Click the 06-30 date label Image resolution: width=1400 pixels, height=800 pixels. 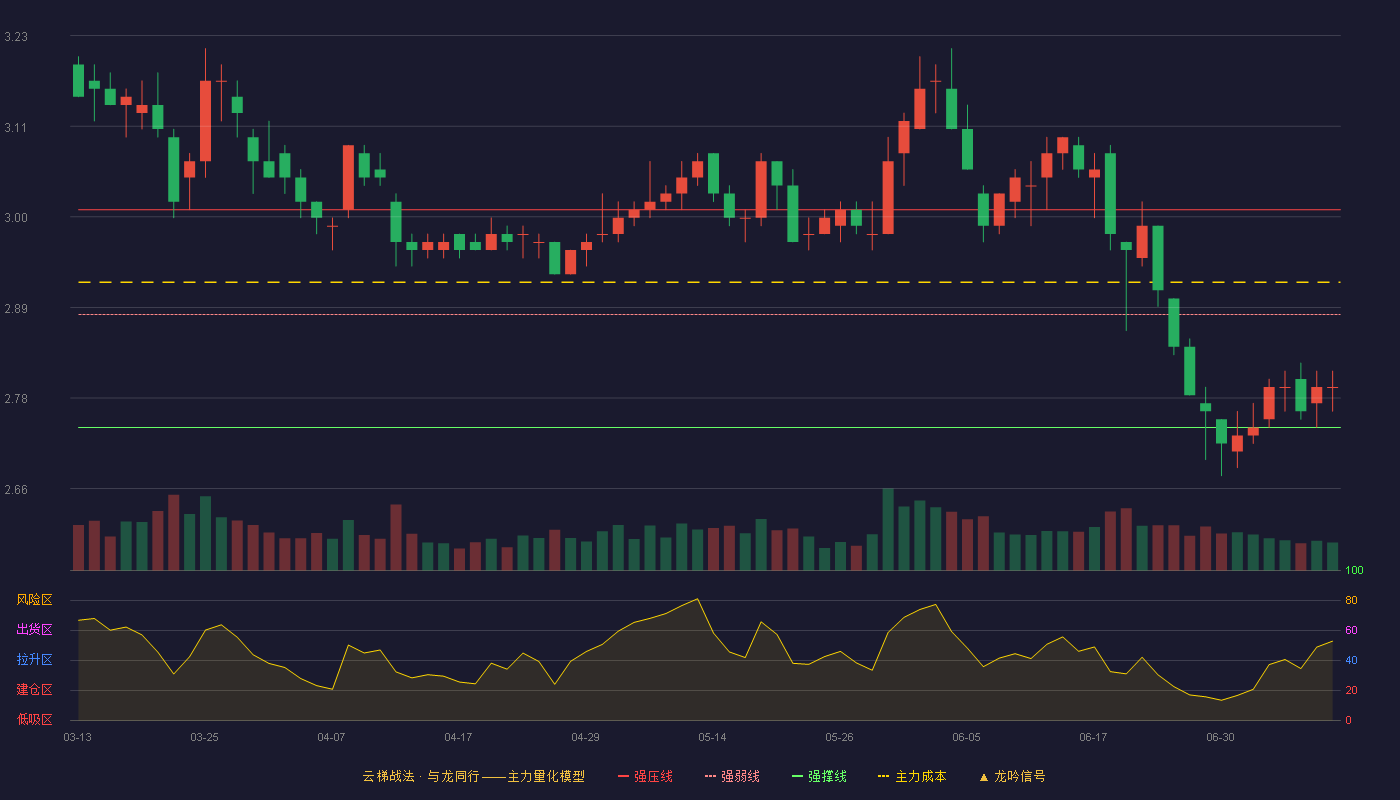(x=1220, y=737)
